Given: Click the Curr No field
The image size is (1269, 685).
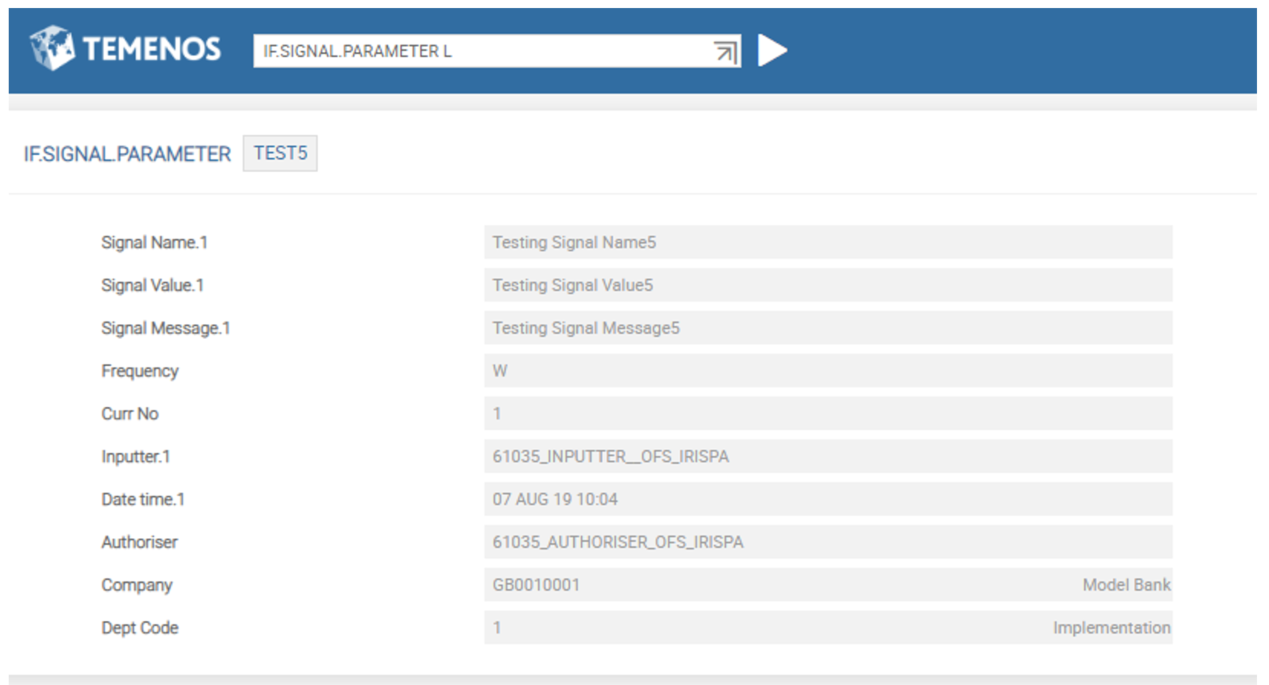Looking at the screenshot, I should pos(827,414).
